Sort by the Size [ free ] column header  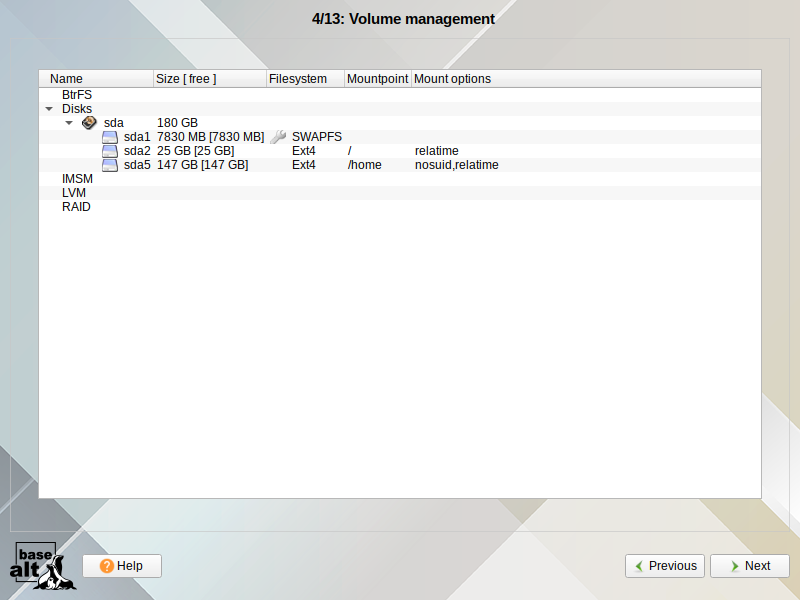pos(210,79)
